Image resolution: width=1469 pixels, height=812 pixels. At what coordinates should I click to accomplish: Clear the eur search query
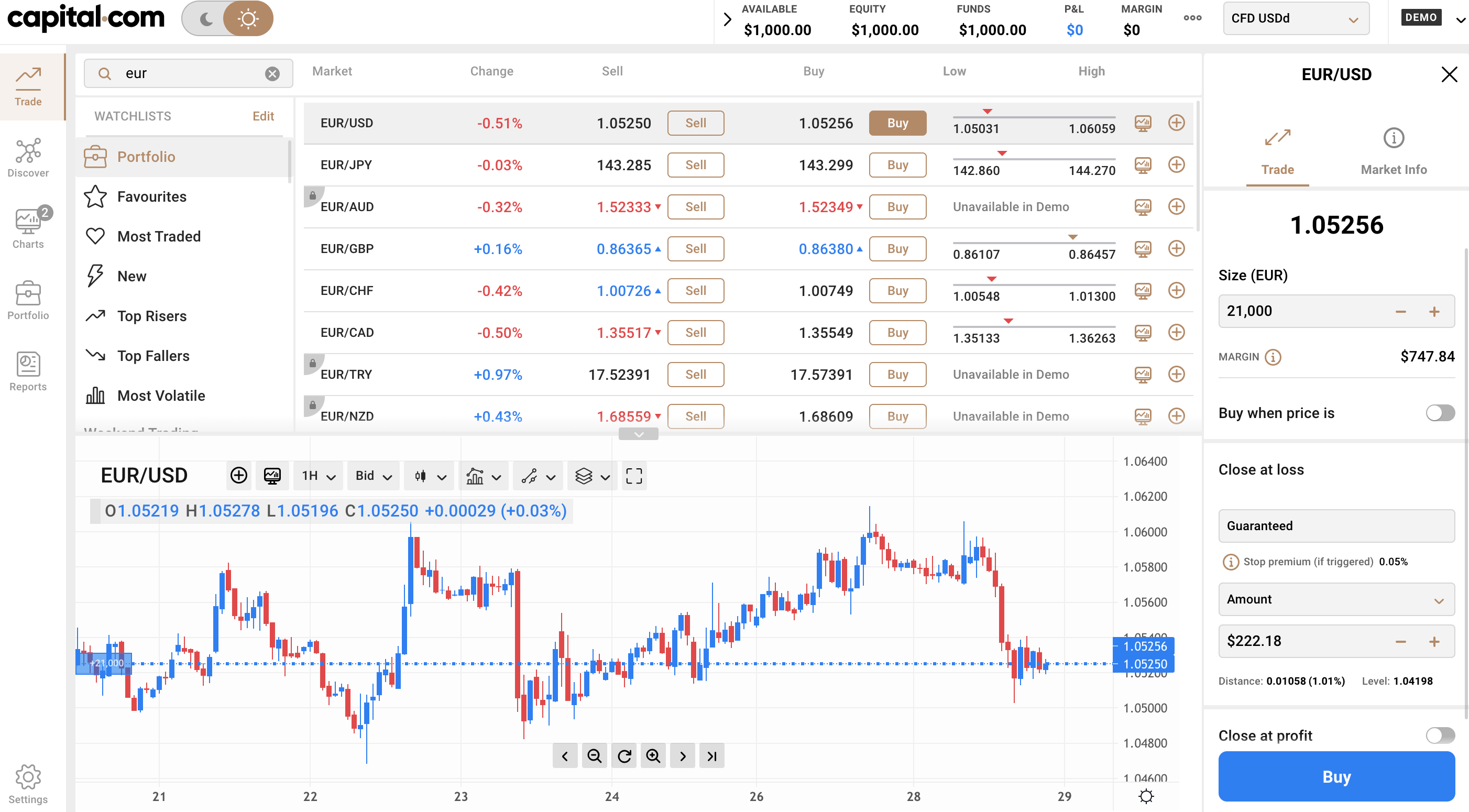coord(272,73)
